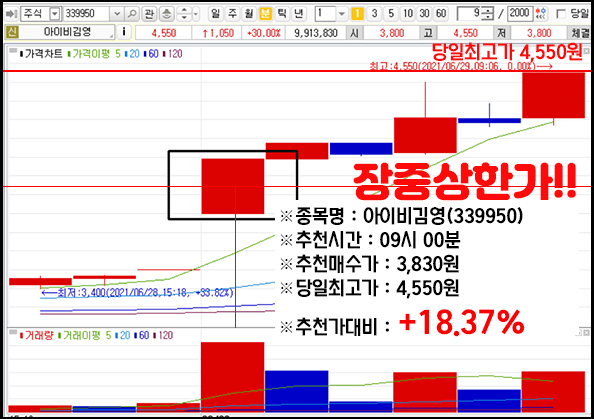
Task: Click the 최저:3,400 low marker label
Action: point(137,292)
